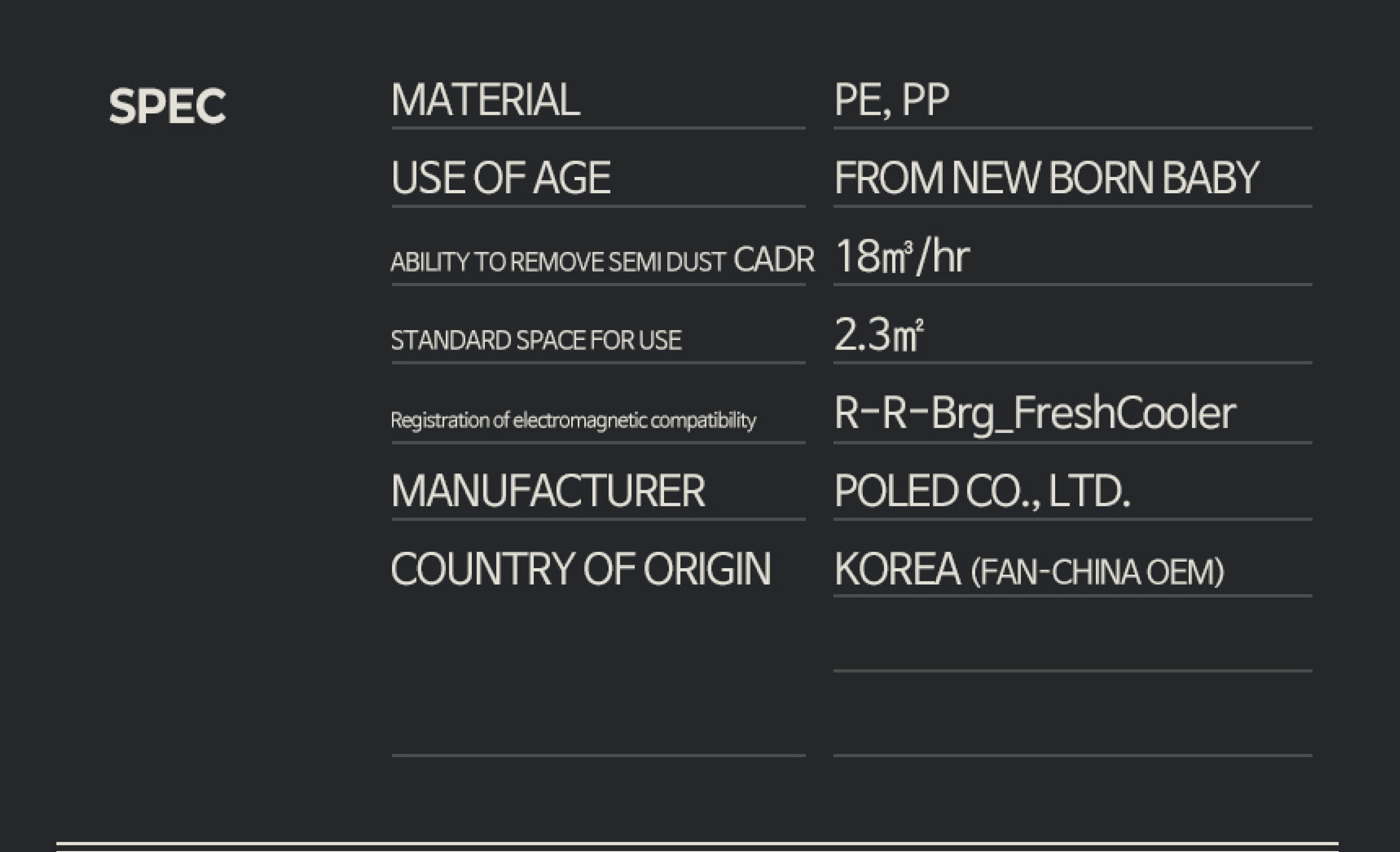
Task: Click the white horizontal divider at bottom
Action: (697, 843)
